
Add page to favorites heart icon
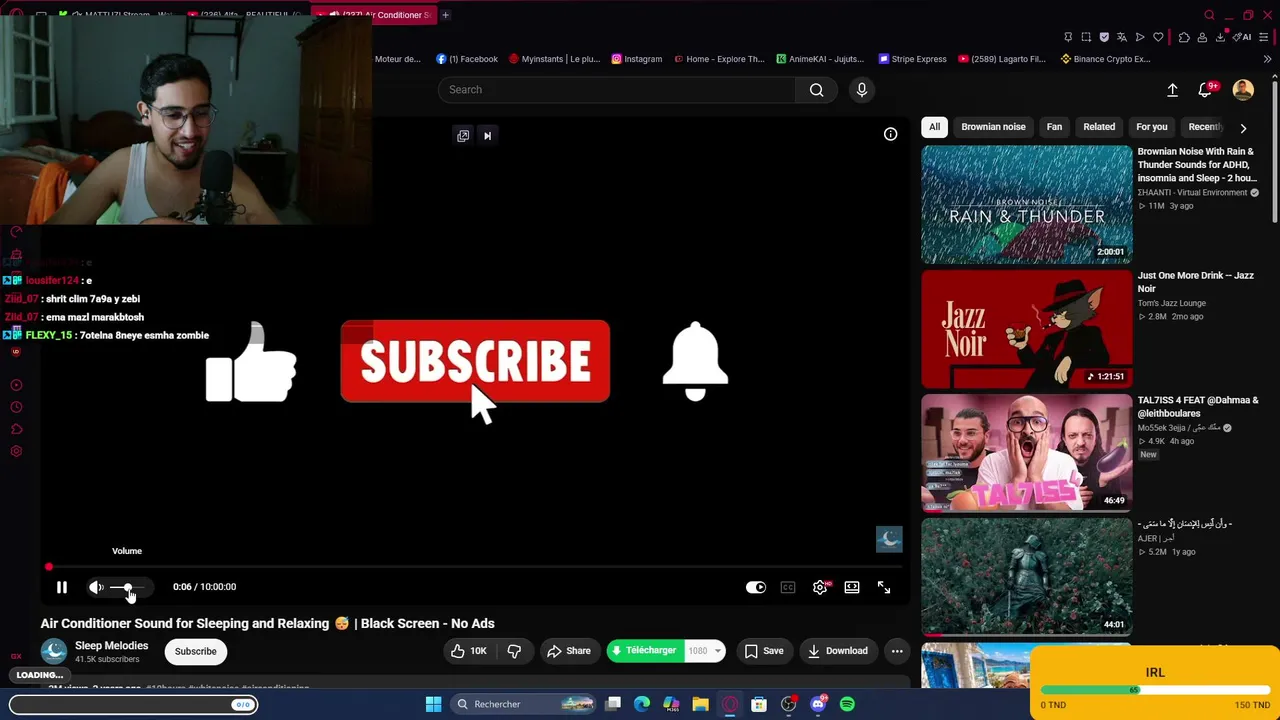pos(1158,37)
